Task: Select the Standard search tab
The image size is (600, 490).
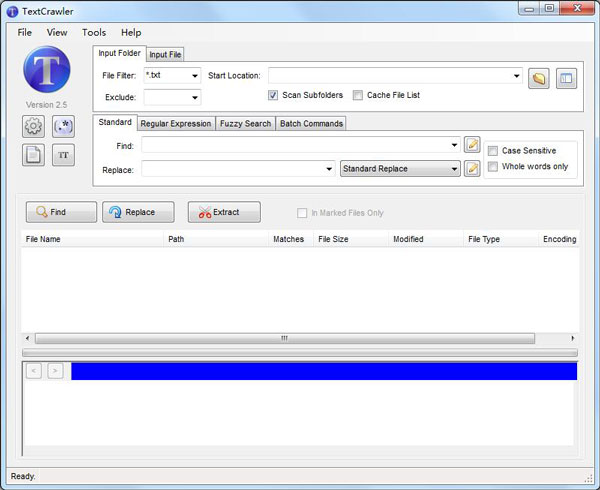Action: (115, 122)
